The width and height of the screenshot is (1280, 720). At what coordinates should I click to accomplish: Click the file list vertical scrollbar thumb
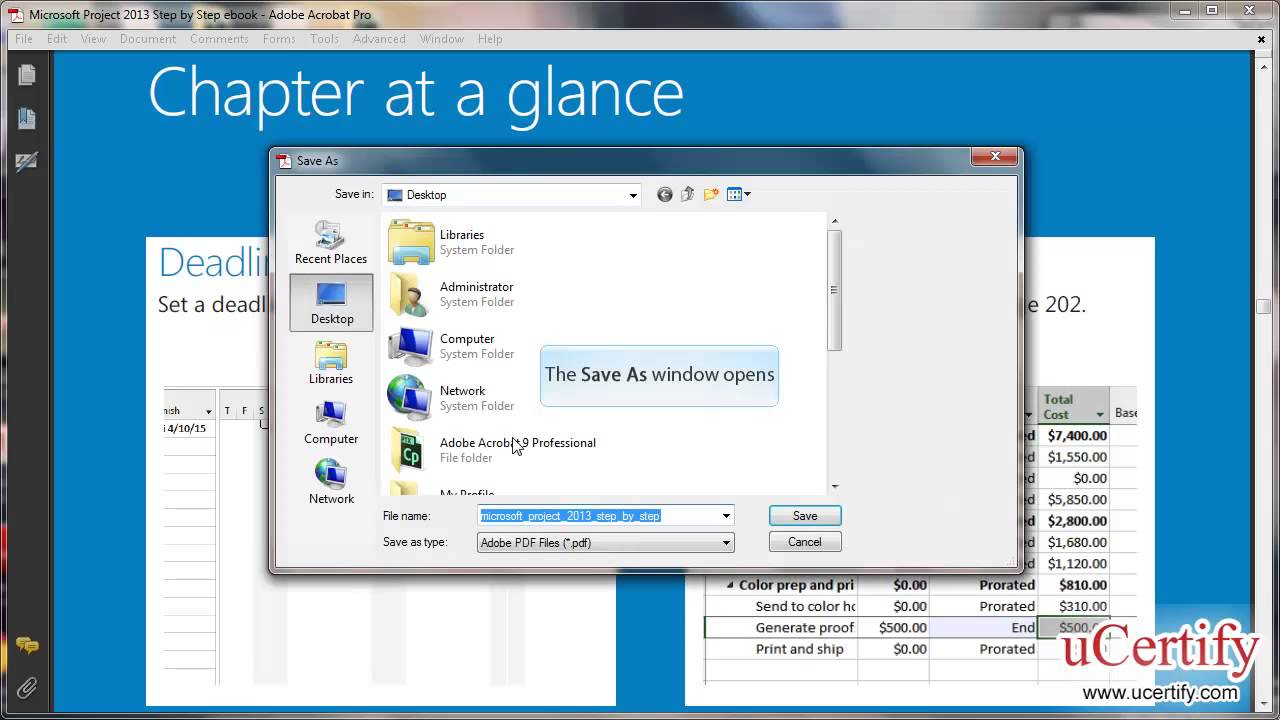point(834,290)
